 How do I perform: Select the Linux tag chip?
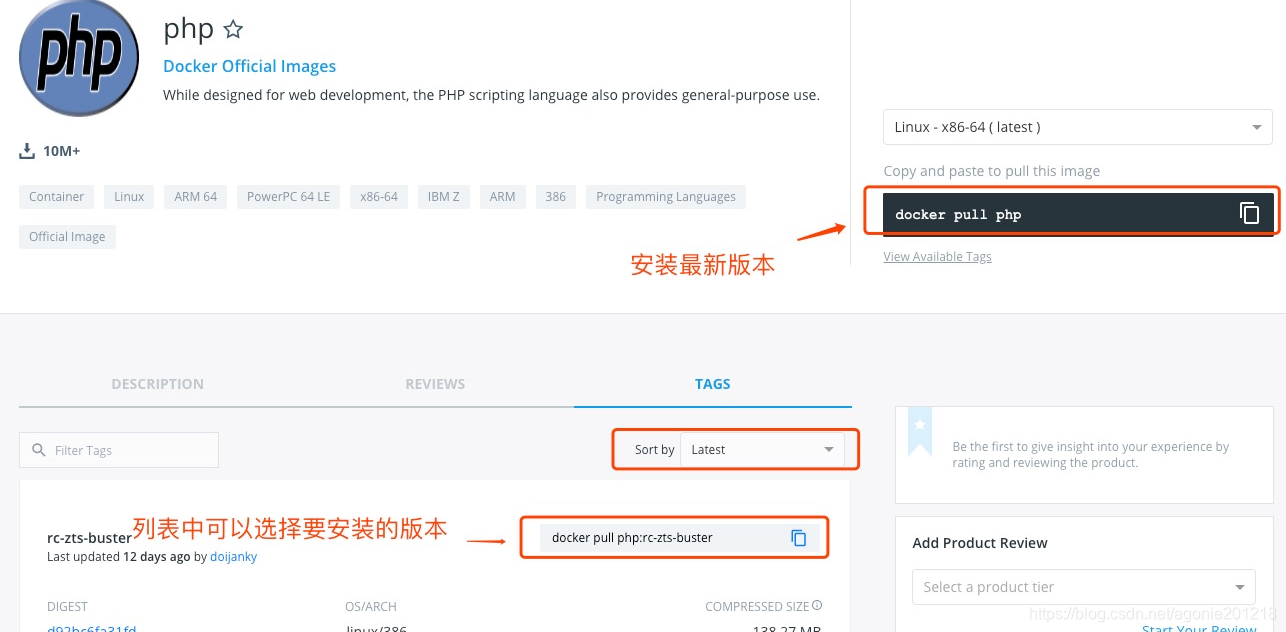click(129, 197)
